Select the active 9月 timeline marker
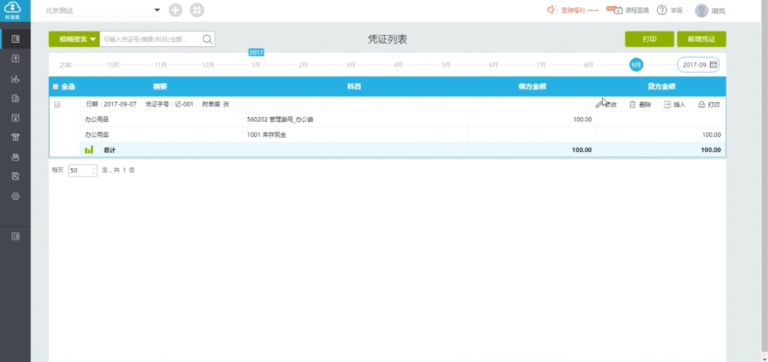Image resolution: width=768 pixels, height=362 pixels. pos(636,65)
